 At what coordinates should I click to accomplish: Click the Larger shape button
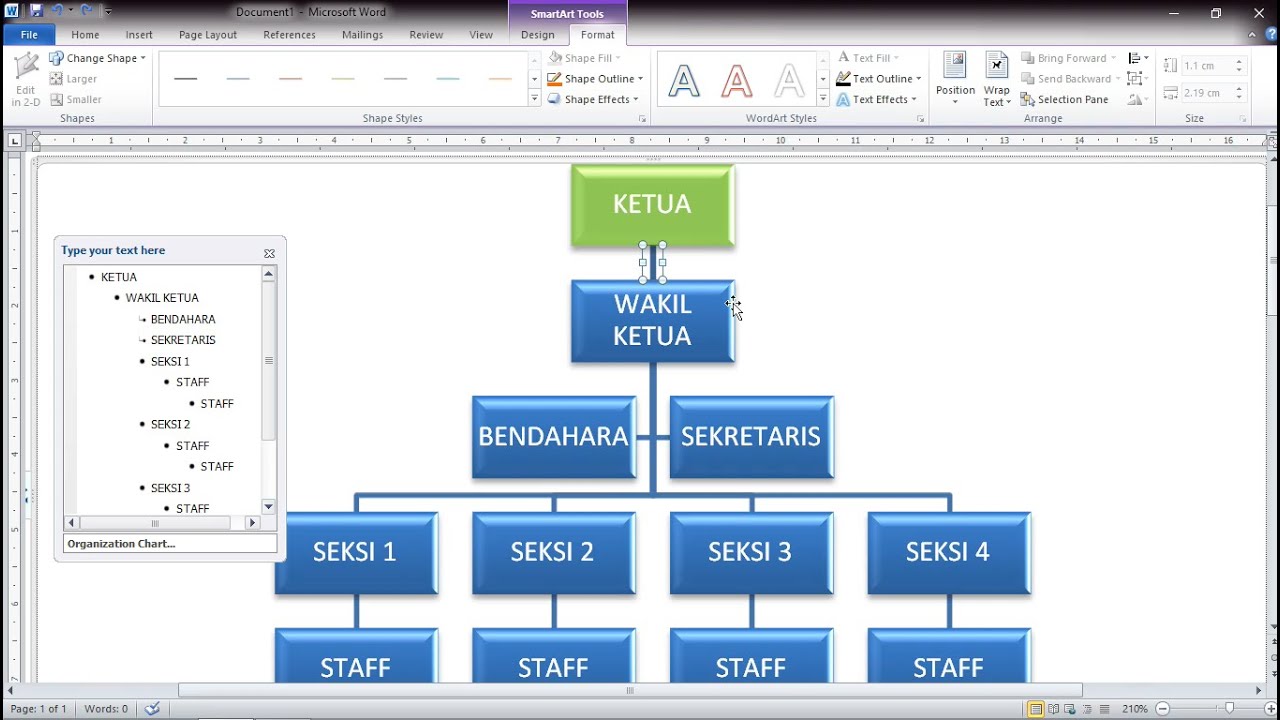(x=73, y=79)
